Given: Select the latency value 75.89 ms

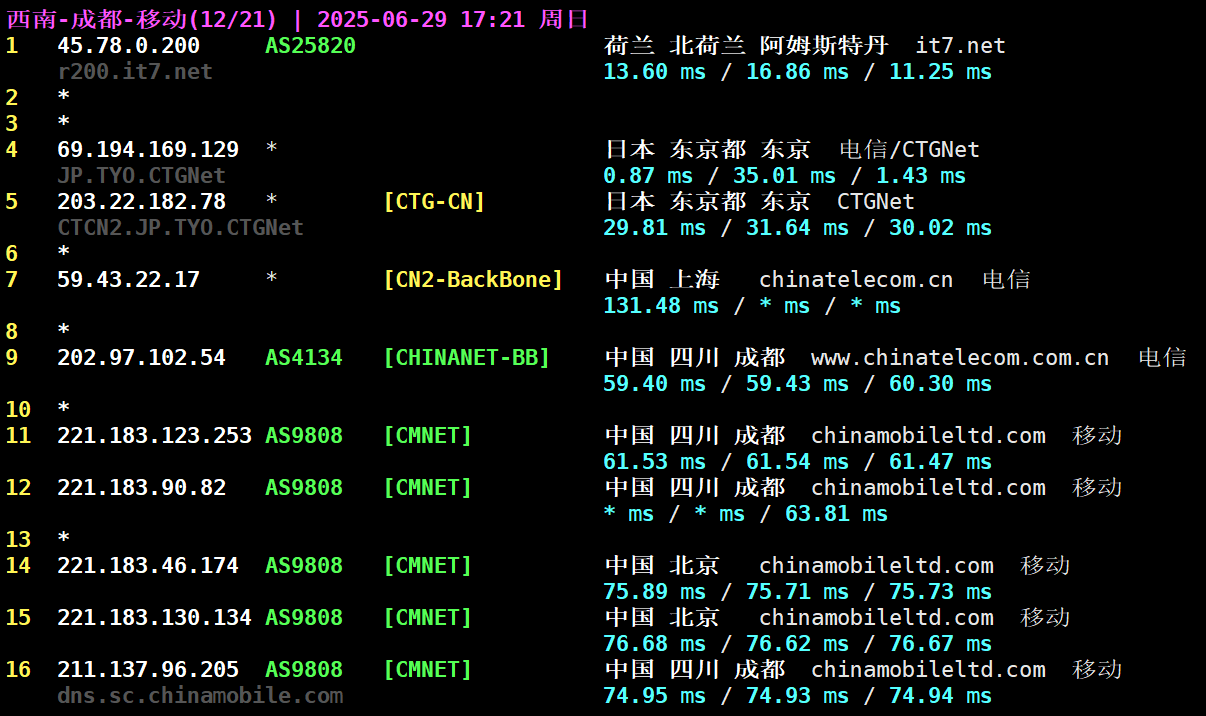Looking at the screenshot, I should click(655, 592).
